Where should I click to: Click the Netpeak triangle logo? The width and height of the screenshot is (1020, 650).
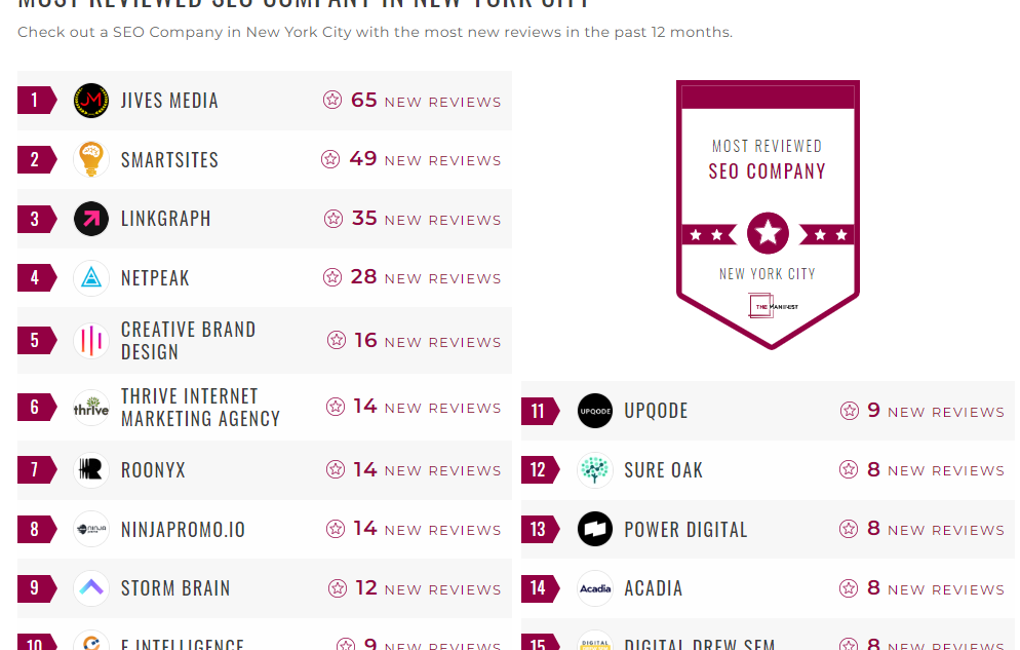point(91,278)
